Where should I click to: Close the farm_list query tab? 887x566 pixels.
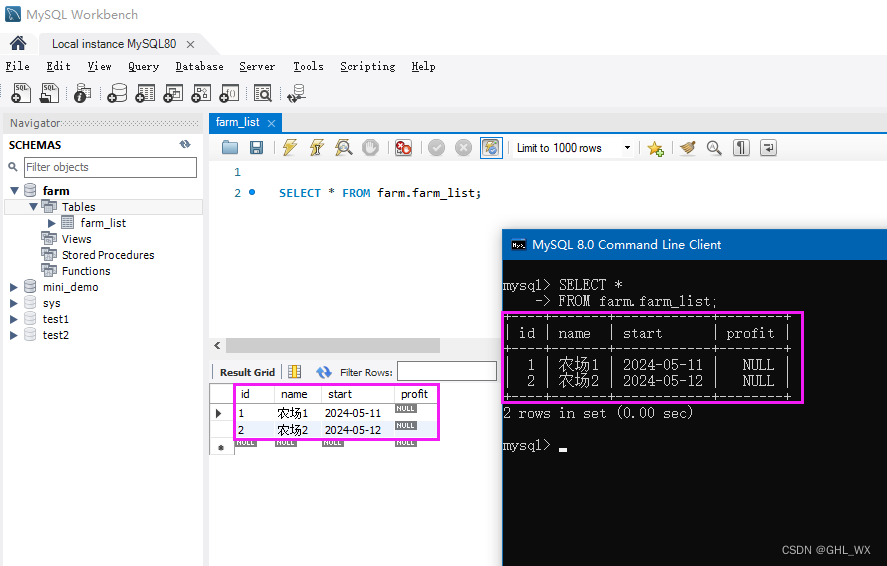tap(272, 123)
